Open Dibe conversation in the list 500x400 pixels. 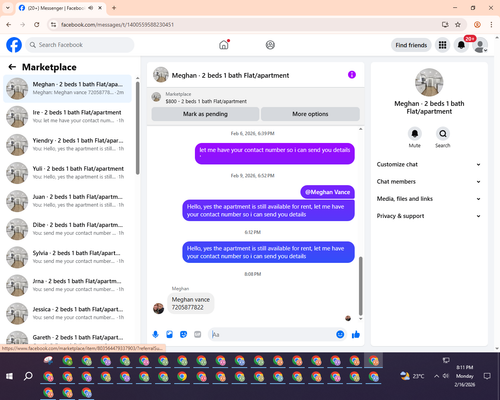coord(67,229)
